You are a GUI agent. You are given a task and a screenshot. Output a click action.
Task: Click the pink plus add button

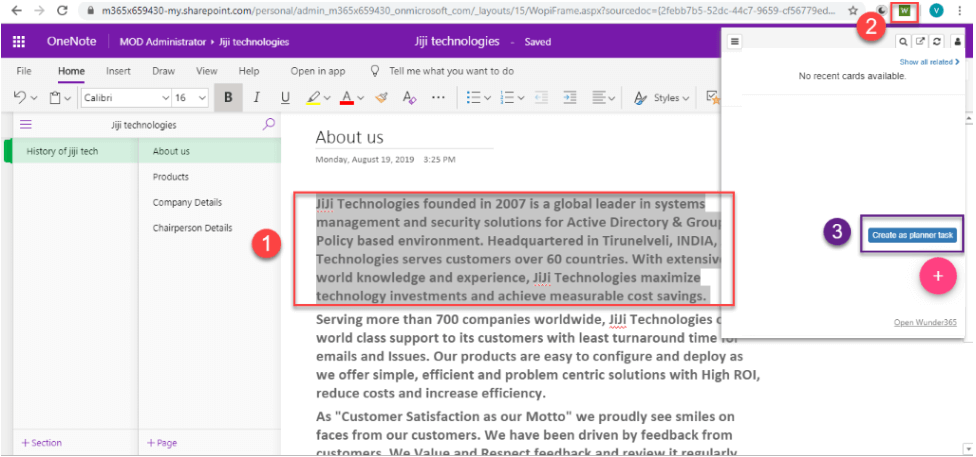pyautogui.click(x=937, y=275)
